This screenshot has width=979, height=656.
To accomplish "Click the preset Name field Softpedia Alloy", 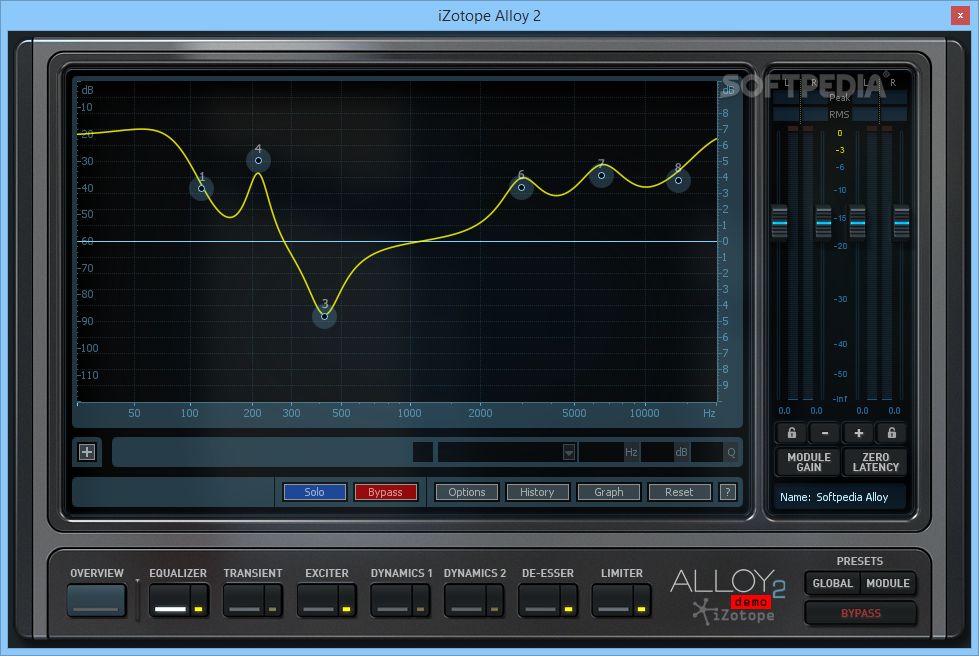I will [839, 497].
